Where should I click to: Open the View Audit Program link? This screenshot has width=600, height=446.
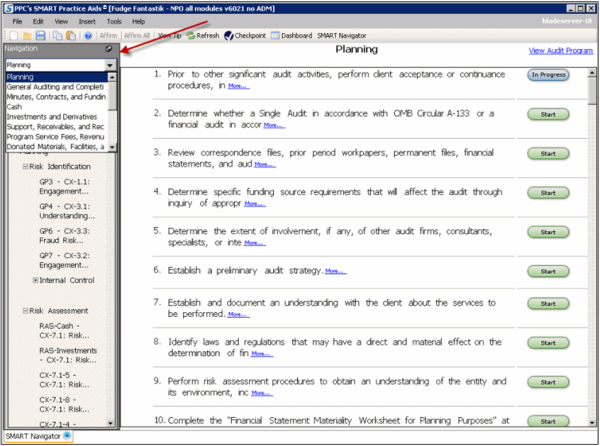[x=555, y=50]
